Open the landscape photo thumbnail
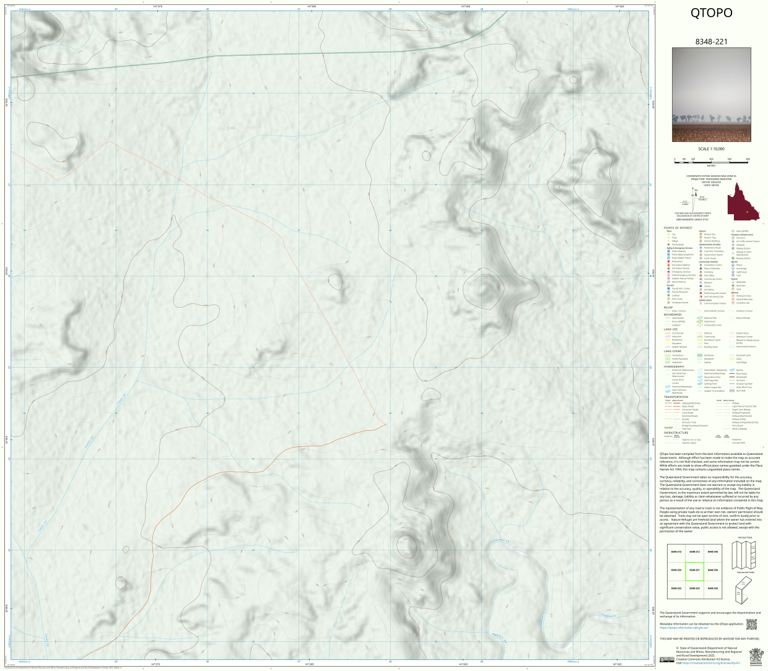 tap(711, 95)
